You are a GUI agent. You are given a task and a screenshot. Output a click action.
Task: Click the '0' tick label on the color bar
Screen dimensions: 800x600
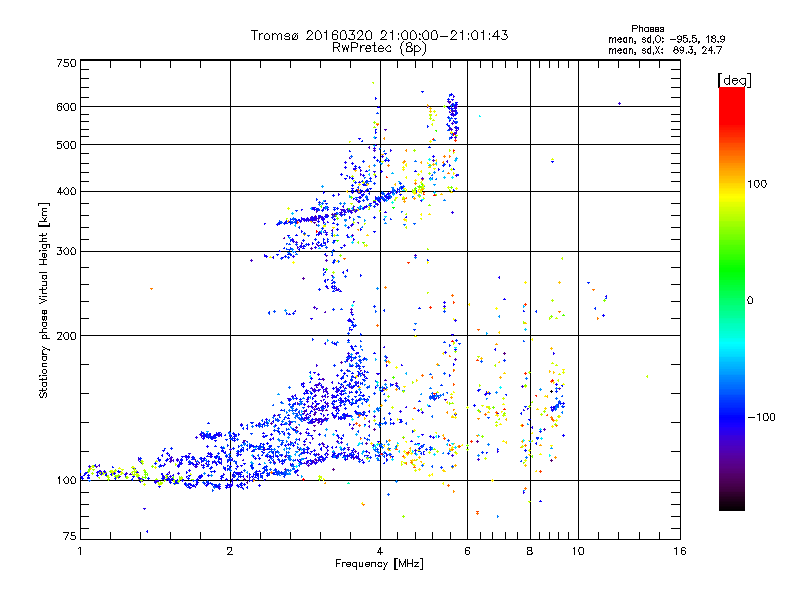pyautogui.click(x=750, y=301)
